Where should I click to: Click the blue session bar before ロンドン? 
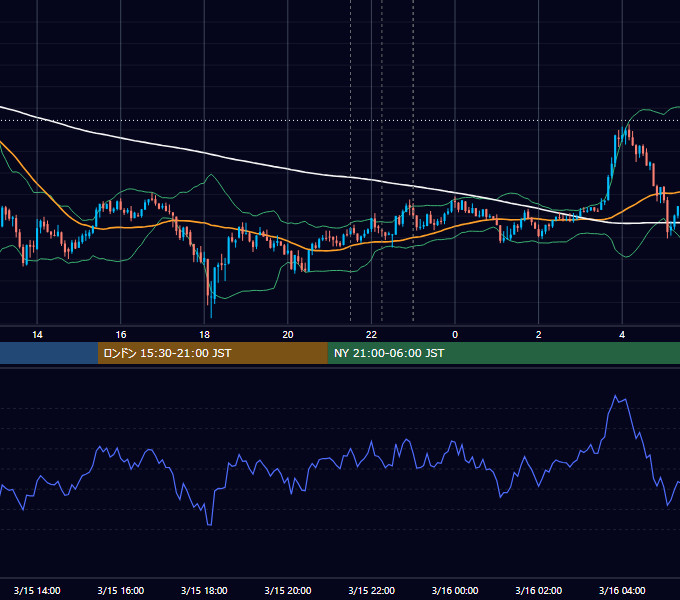[x=49, y=353]
